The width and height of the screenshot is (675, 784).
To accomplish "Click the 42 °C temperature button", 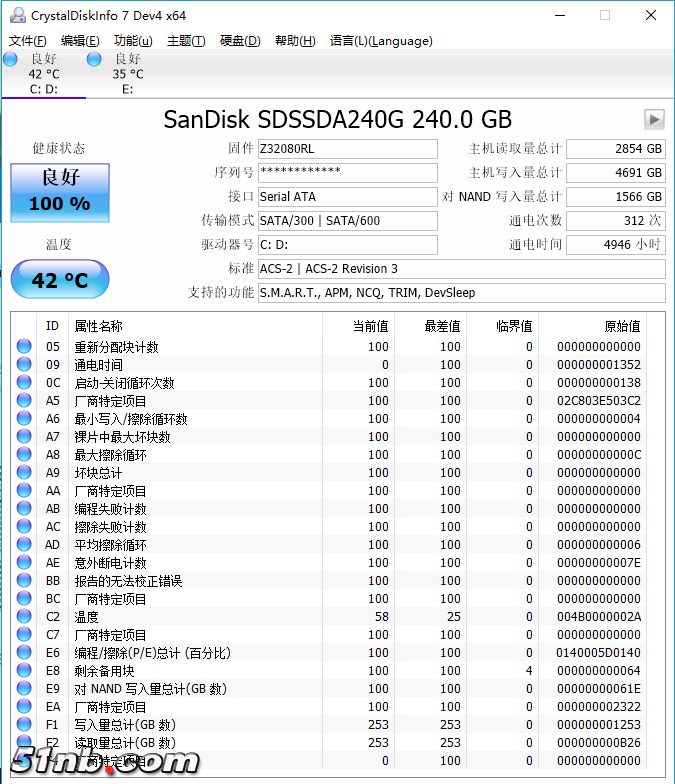I will 60,280.
